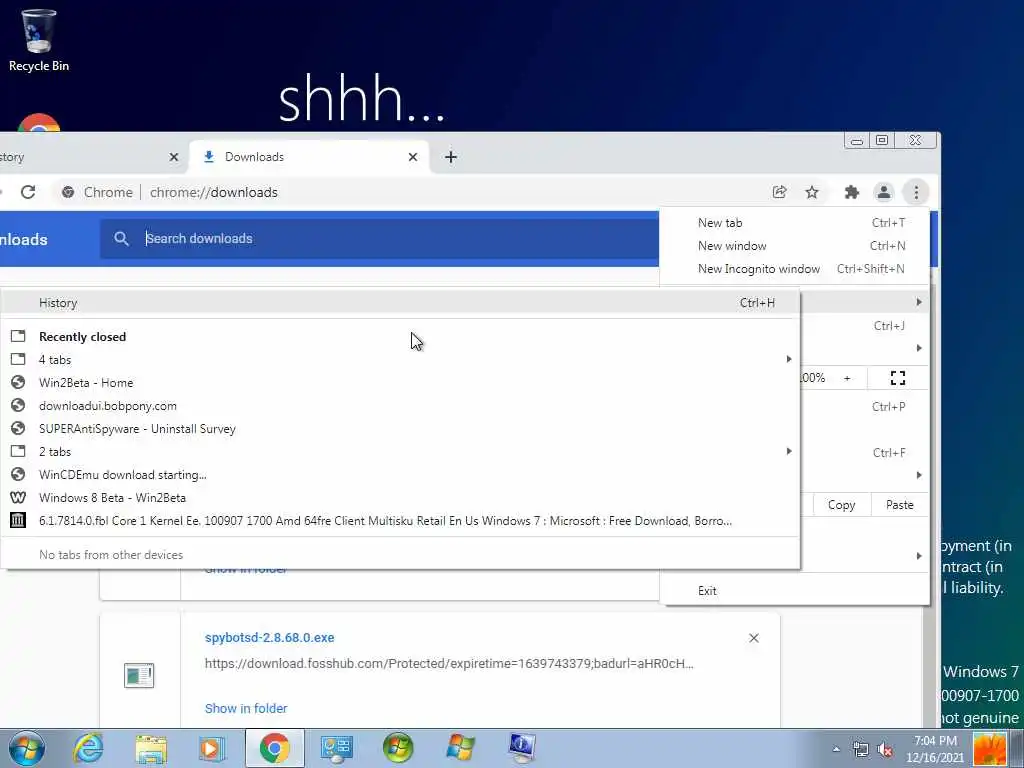
Task: Expand the More tools submenu arrow below Ctrl+F
Action: click(x=919, y=475)
